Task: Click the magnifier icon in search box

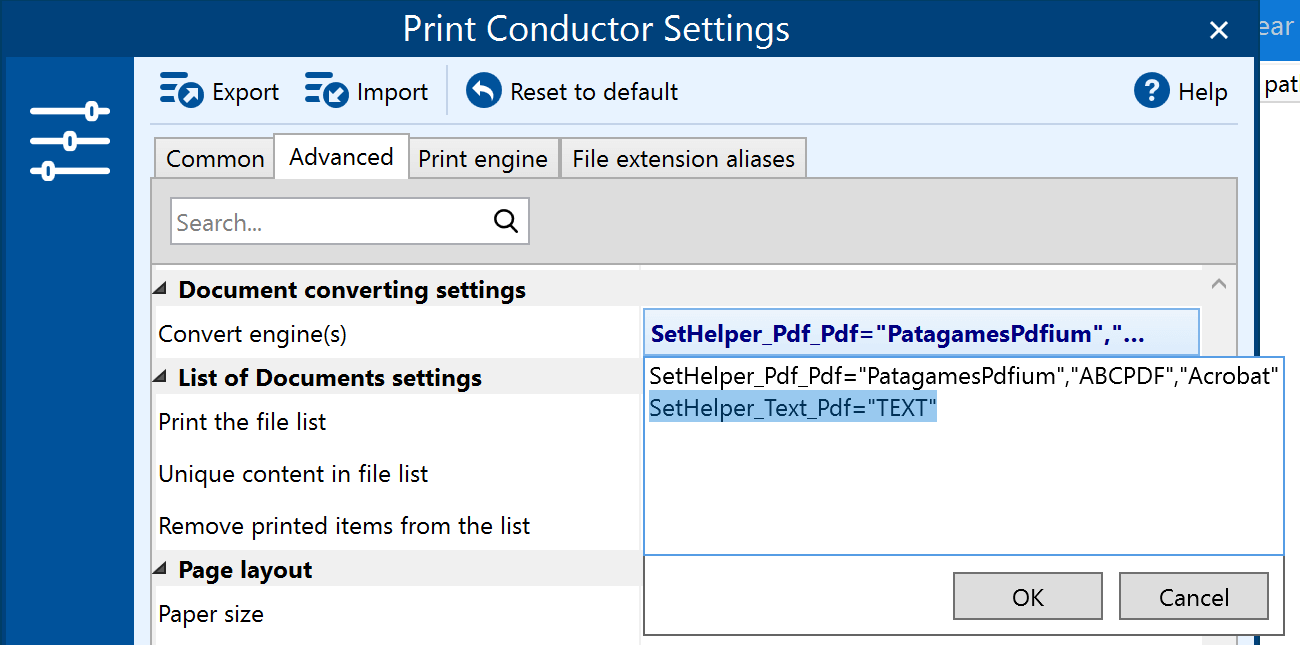Action: click(506, 221)
